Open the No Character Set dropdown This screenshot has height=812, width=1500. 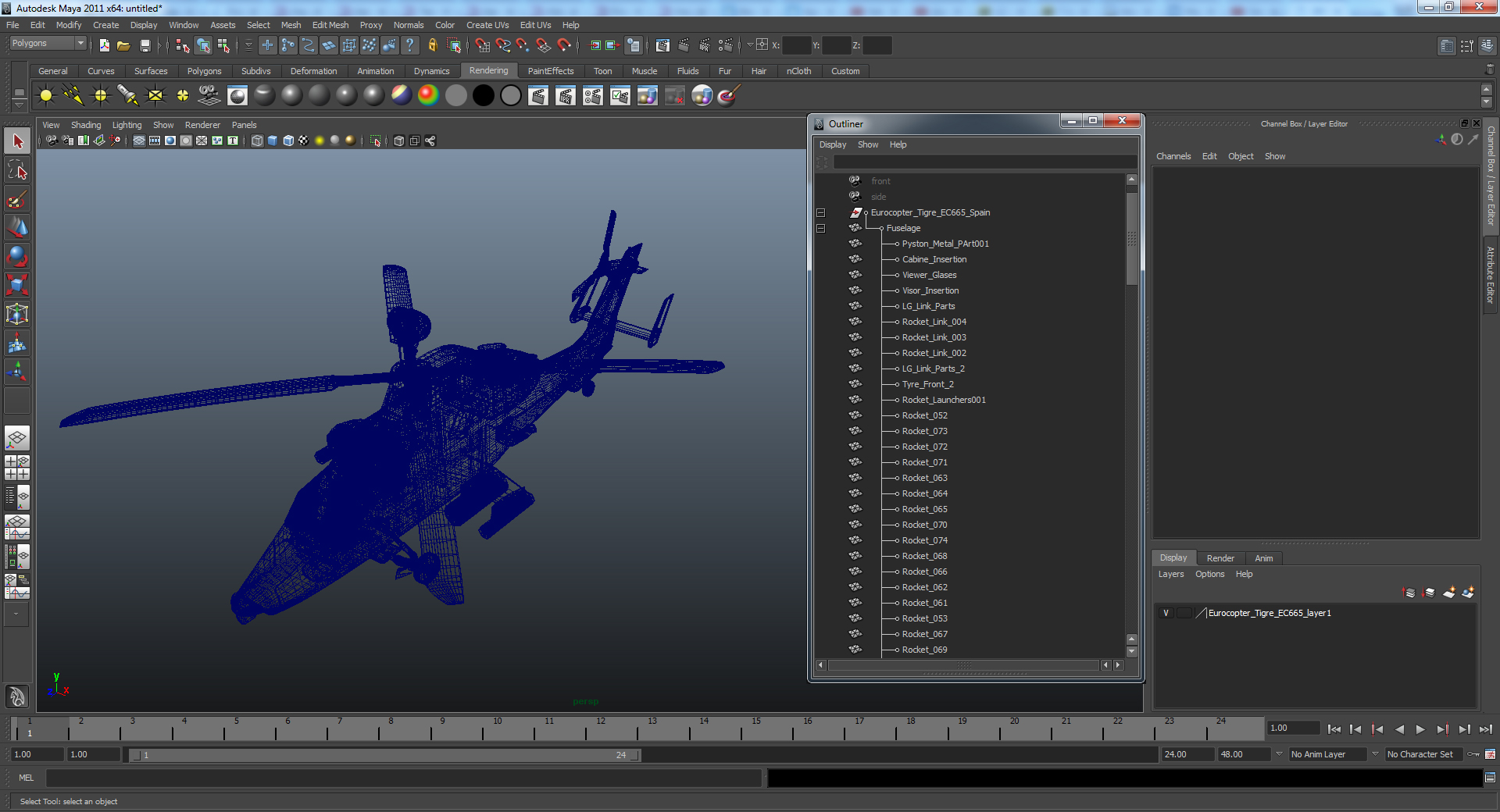1424,754
